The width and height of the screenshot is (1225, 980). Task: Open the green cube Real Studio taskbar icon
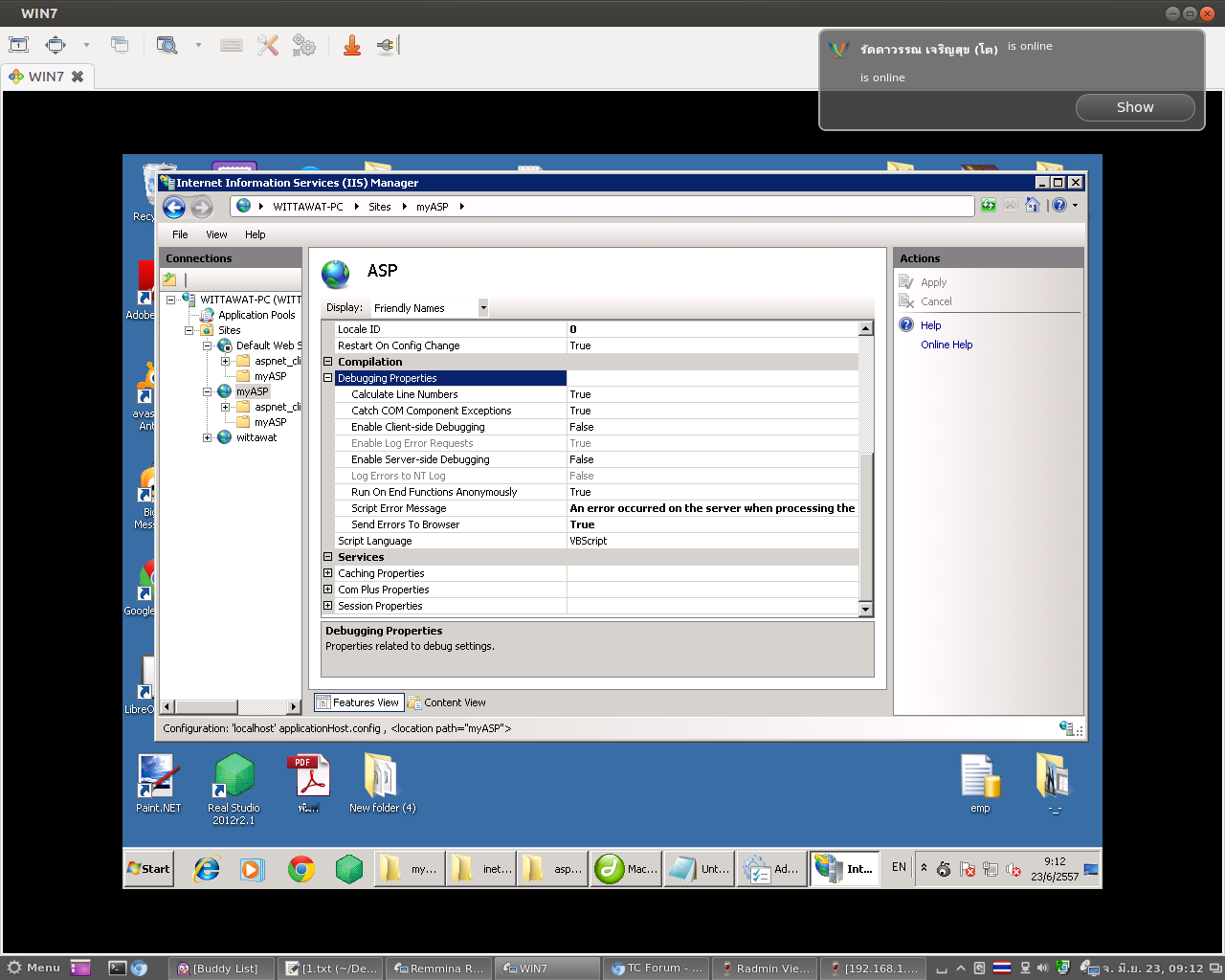pos(349,869)
